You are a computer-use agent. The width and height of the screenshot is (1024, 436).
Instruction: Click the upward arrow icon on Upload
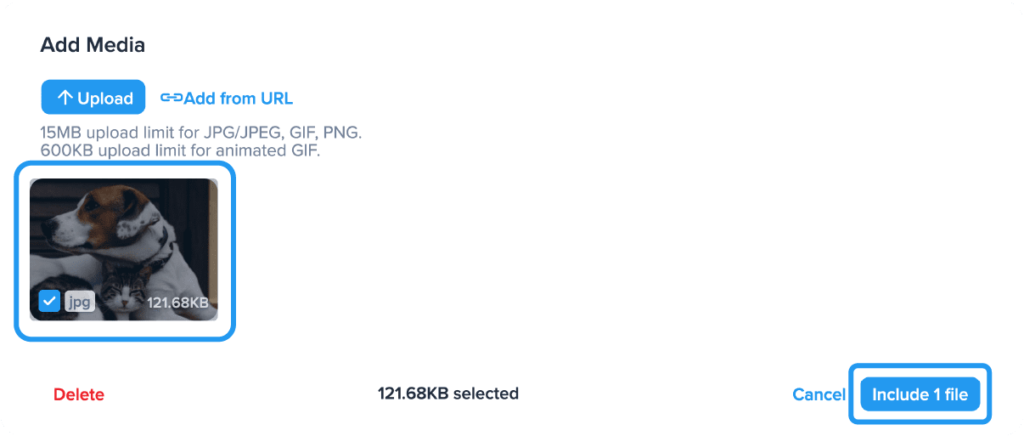click(x=65, y=98)
